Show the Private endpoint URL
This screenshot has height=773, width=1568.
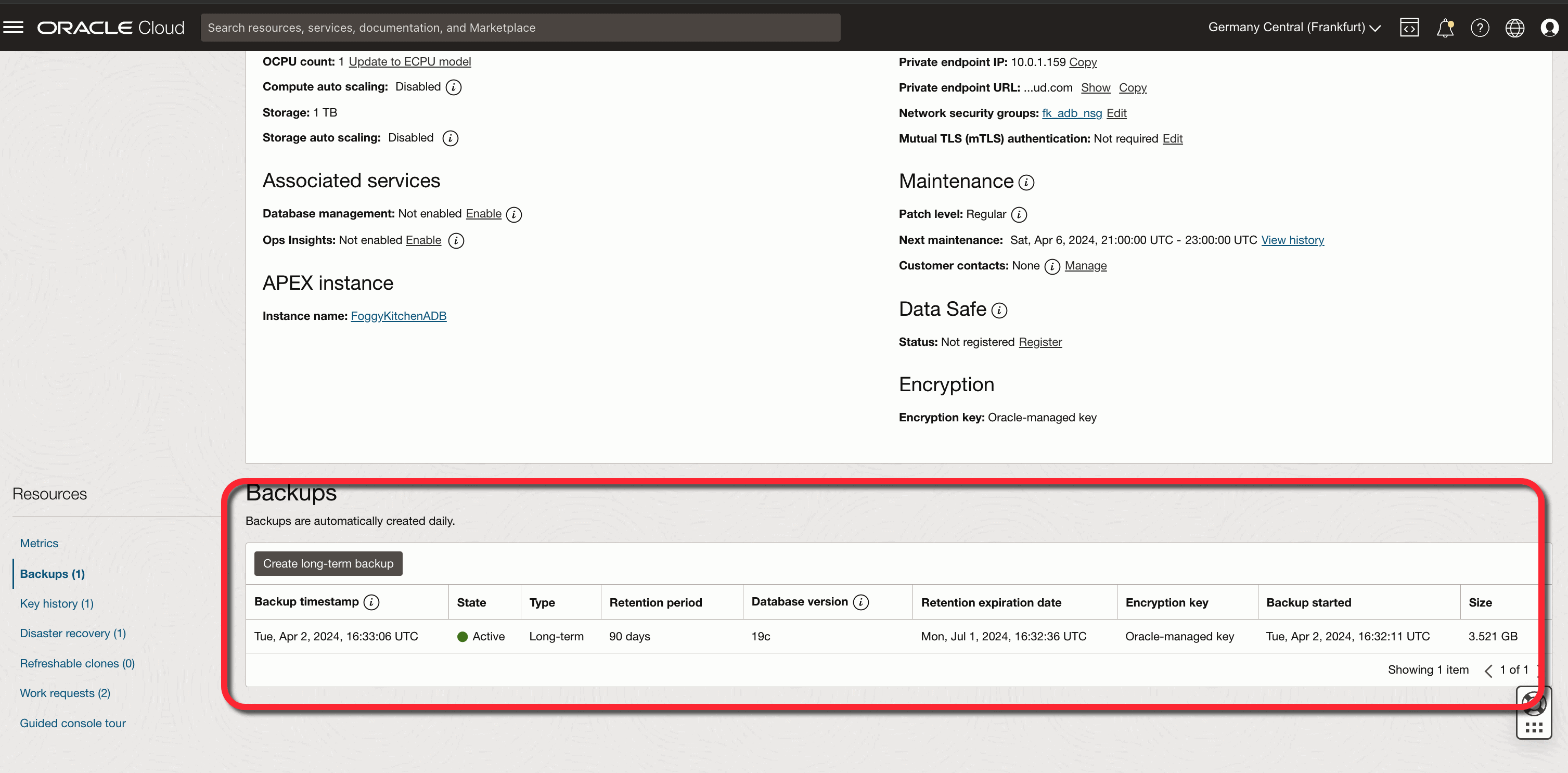point(1096,87)
